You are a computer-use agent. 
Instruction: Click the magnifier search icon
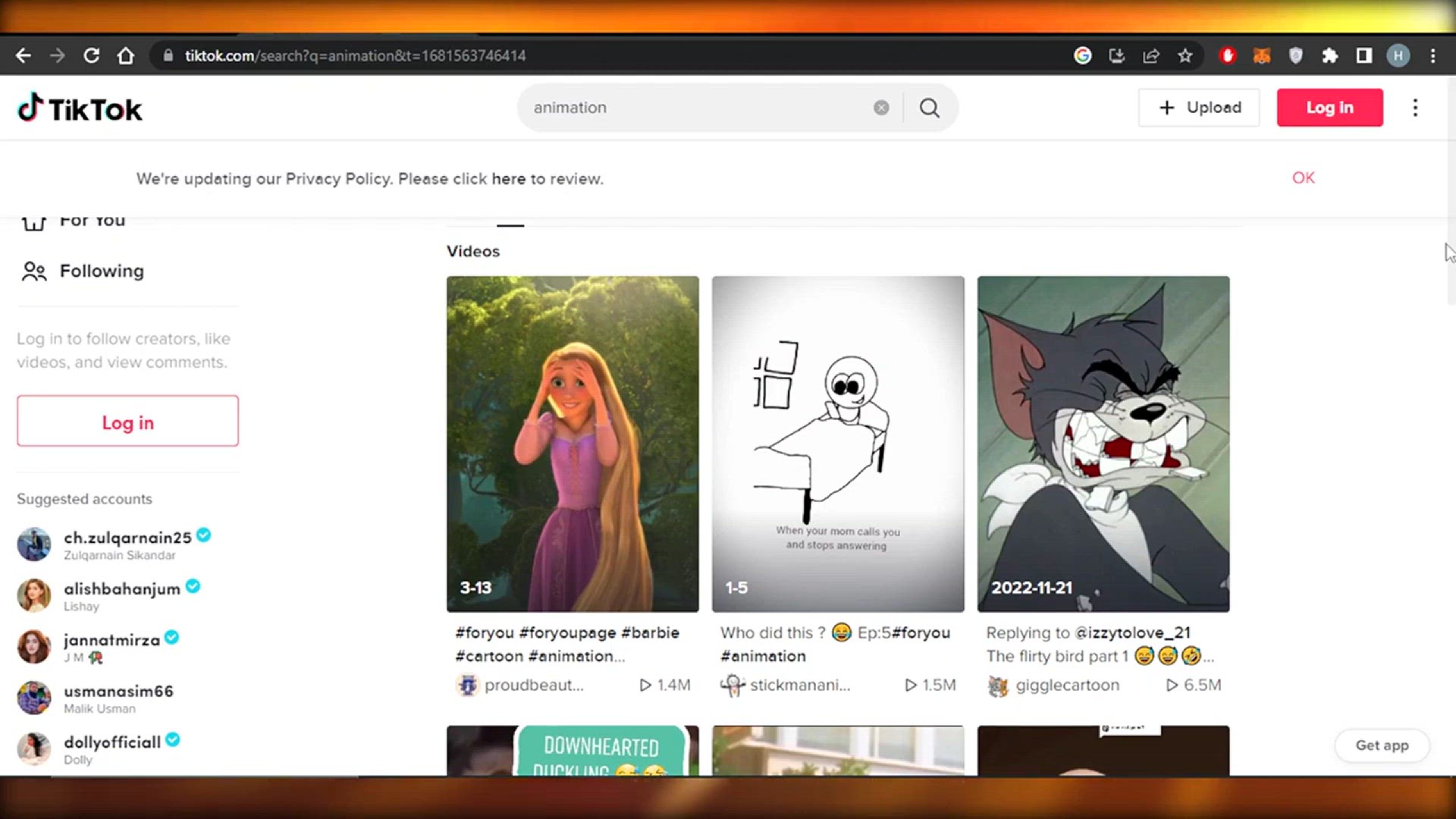930,108
